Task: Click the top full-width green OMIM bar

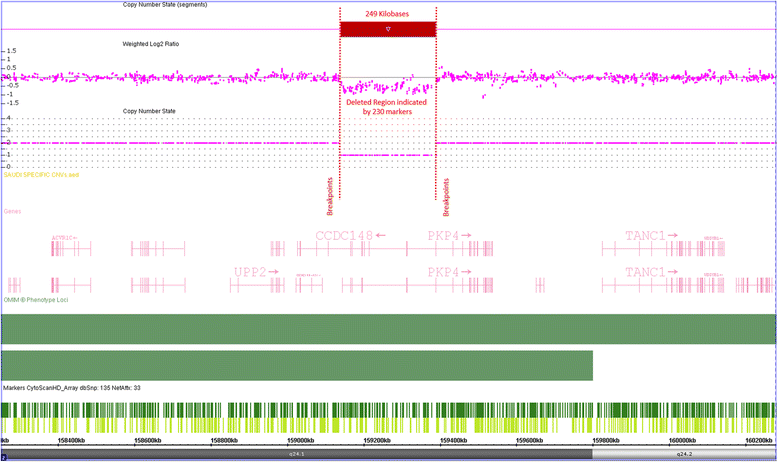Action: coord(388,328)
